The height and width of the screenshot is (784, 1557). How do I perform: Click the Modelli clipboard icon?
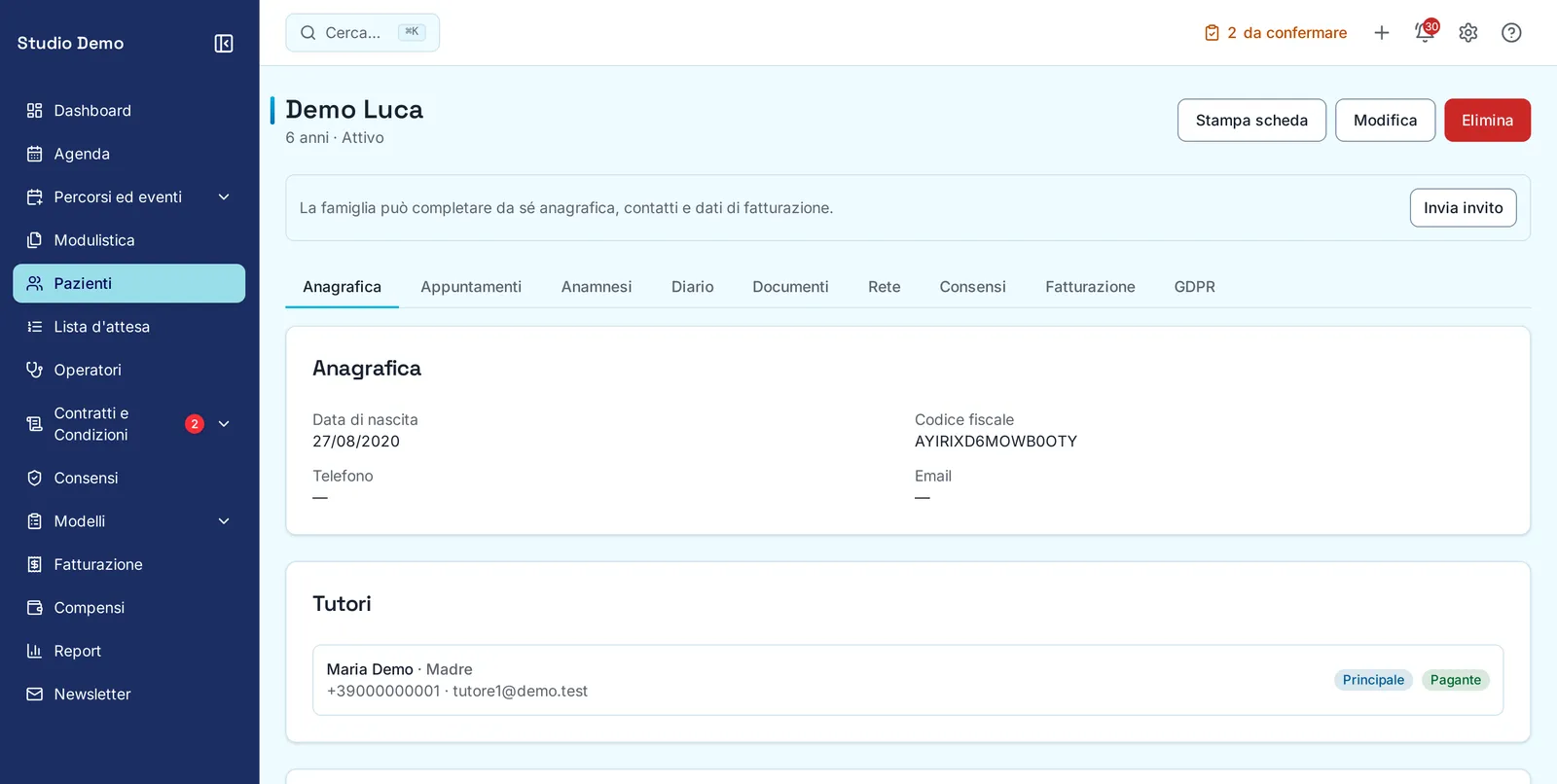35,521
